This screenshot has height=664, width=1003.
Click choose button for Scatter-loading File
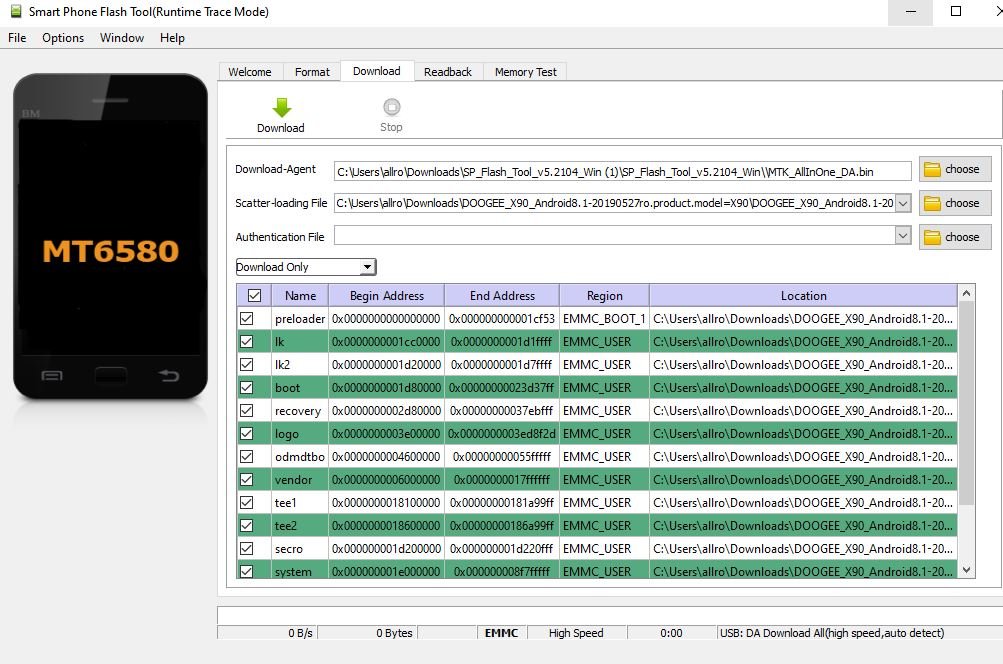coord(955,203)
